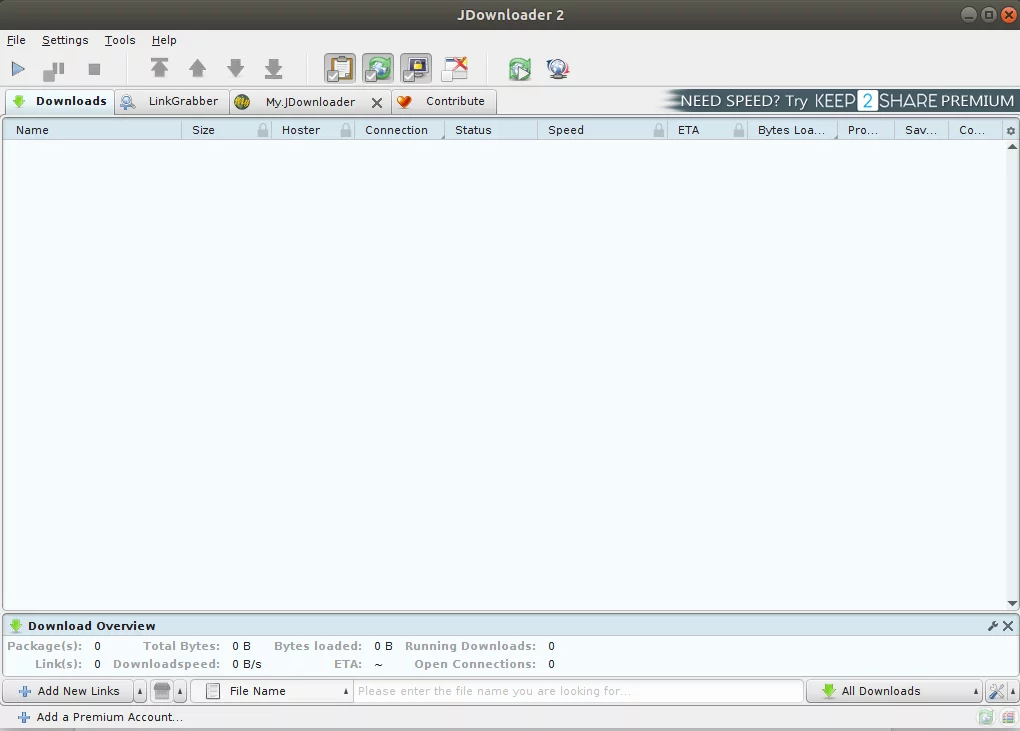Click the reconnect globe icon

point(558,69)
